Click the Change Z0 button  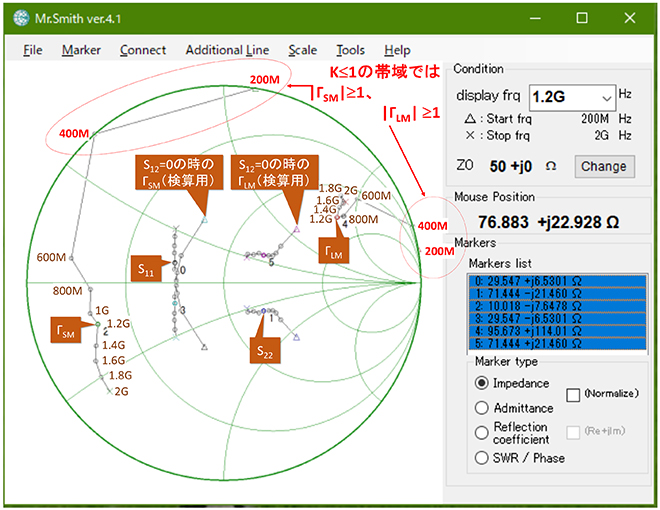pos(604,166)
